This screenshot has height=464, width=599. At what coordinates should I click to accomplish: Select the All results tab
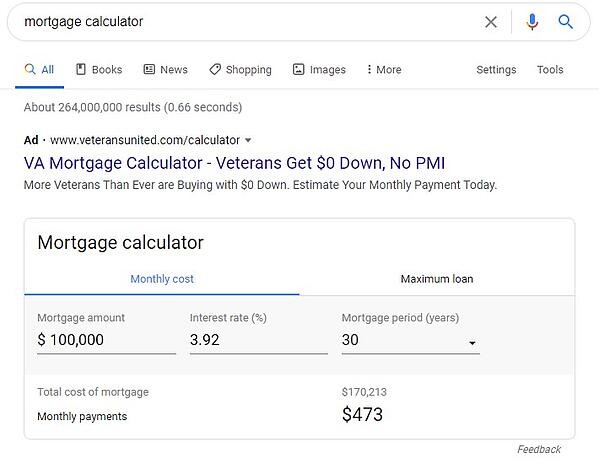tap(39, 70)
